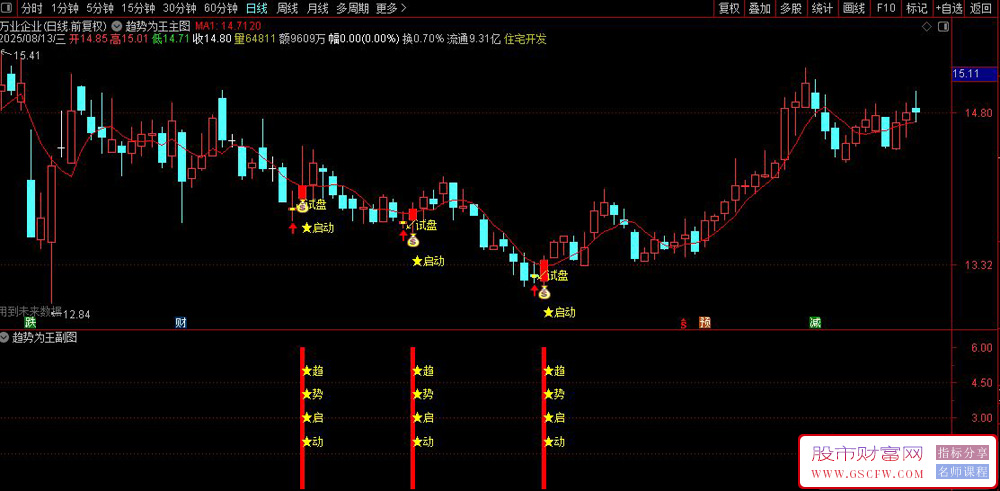Switch to the 60分钟 period
The image size is (1000, 491).
click(x=221, y=8)
